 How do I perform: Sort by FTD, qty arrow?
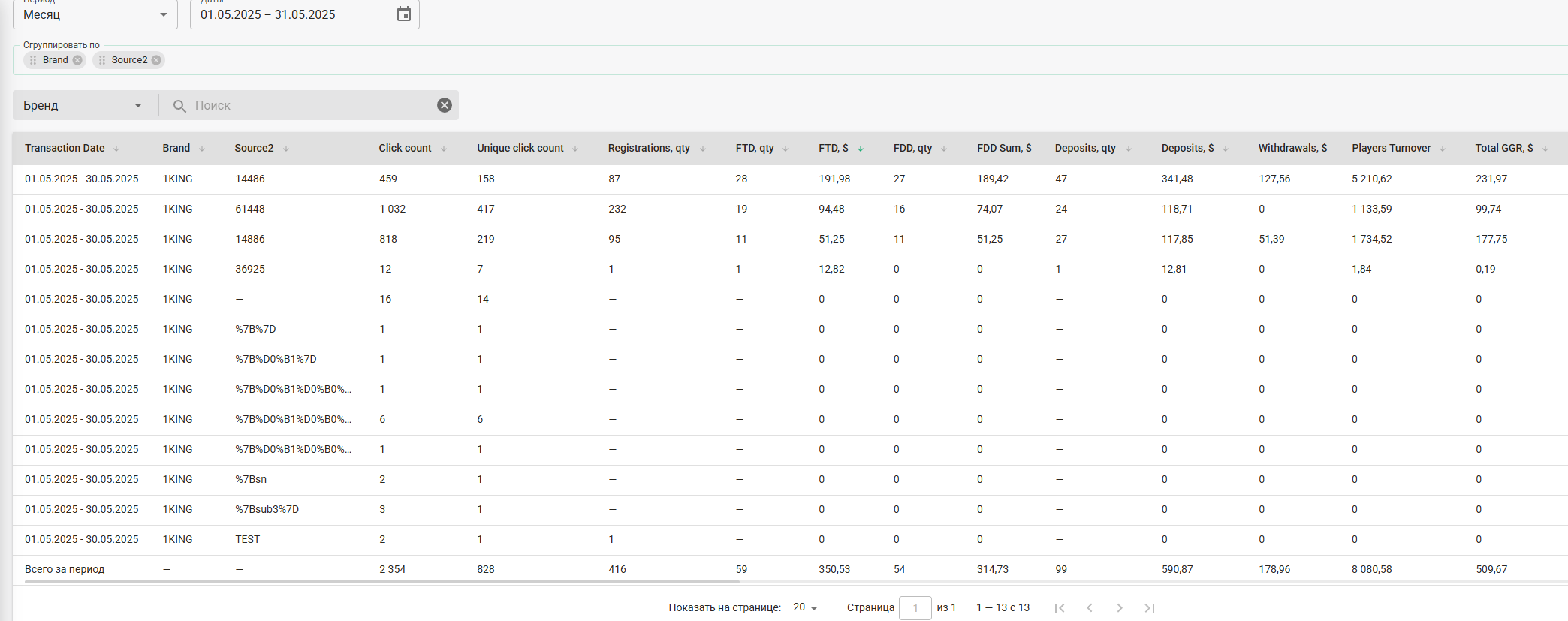pos(786,149)
